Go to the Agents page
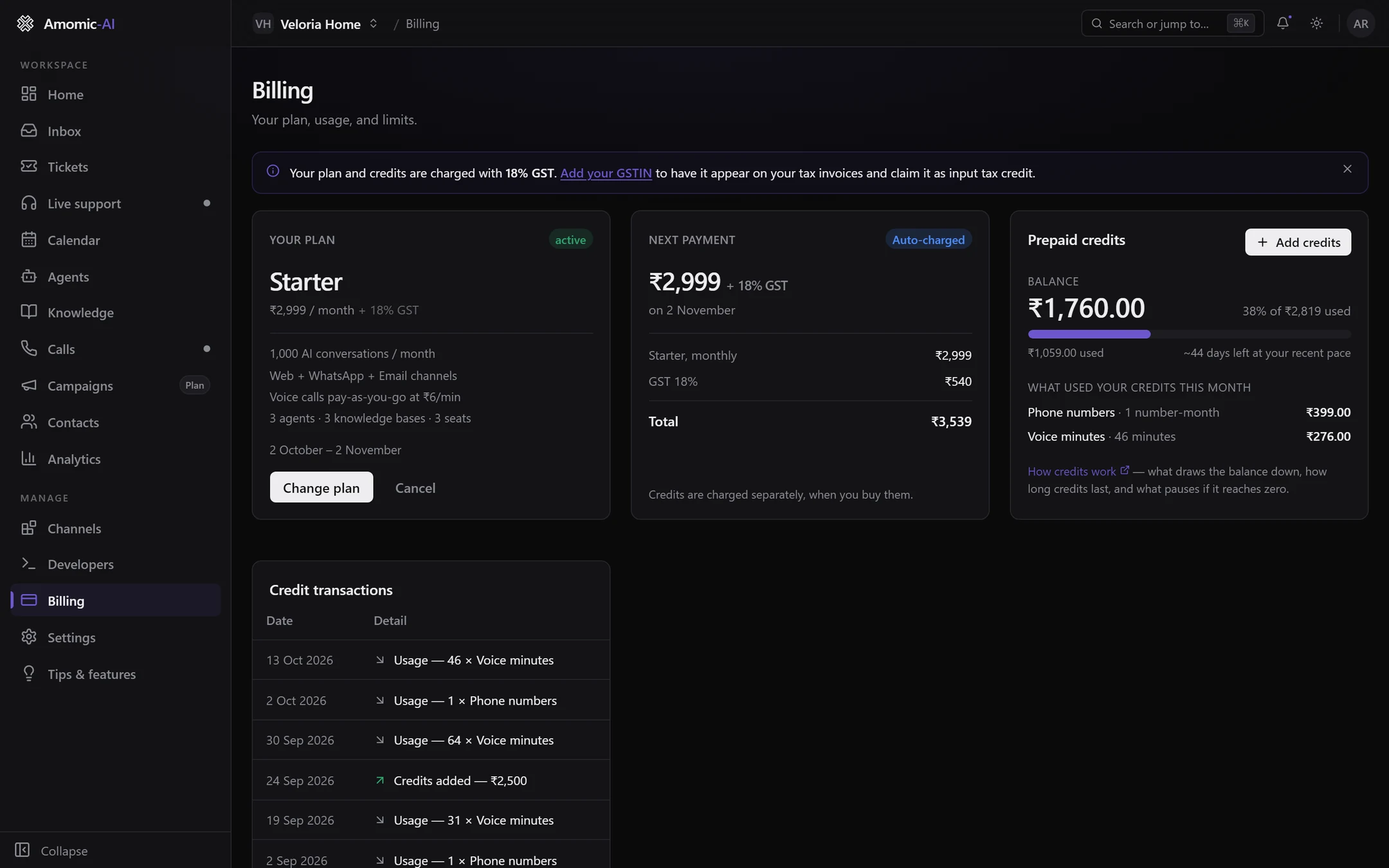This screenshot has width=1389, height=868. click(116, 276)
